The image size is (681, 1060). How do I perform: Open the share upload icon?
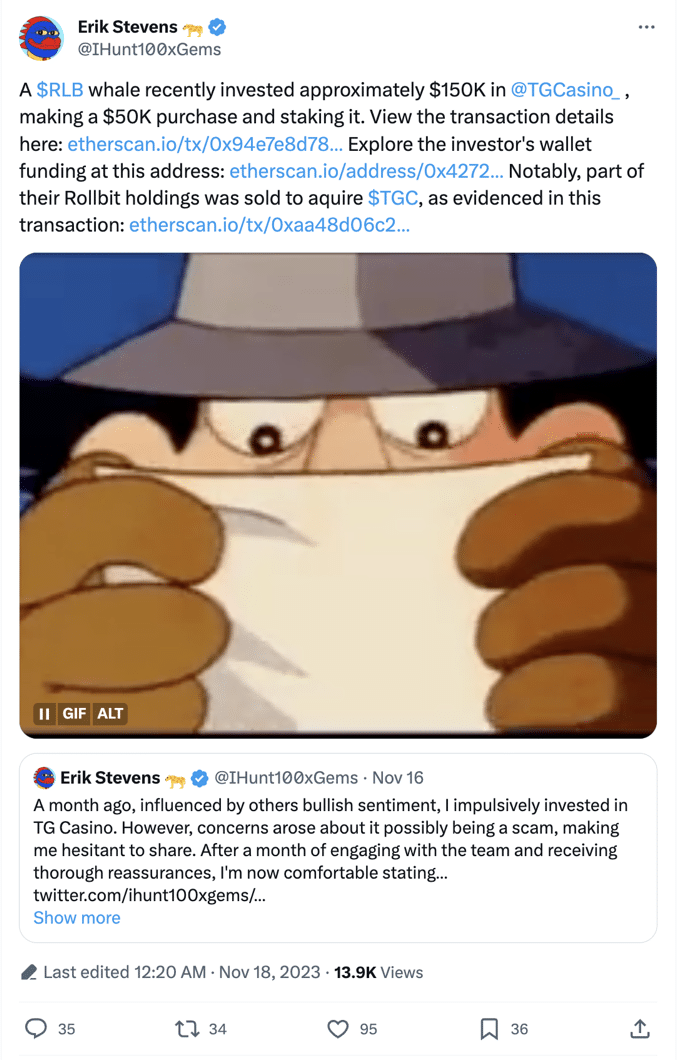tap(640, 1029)
